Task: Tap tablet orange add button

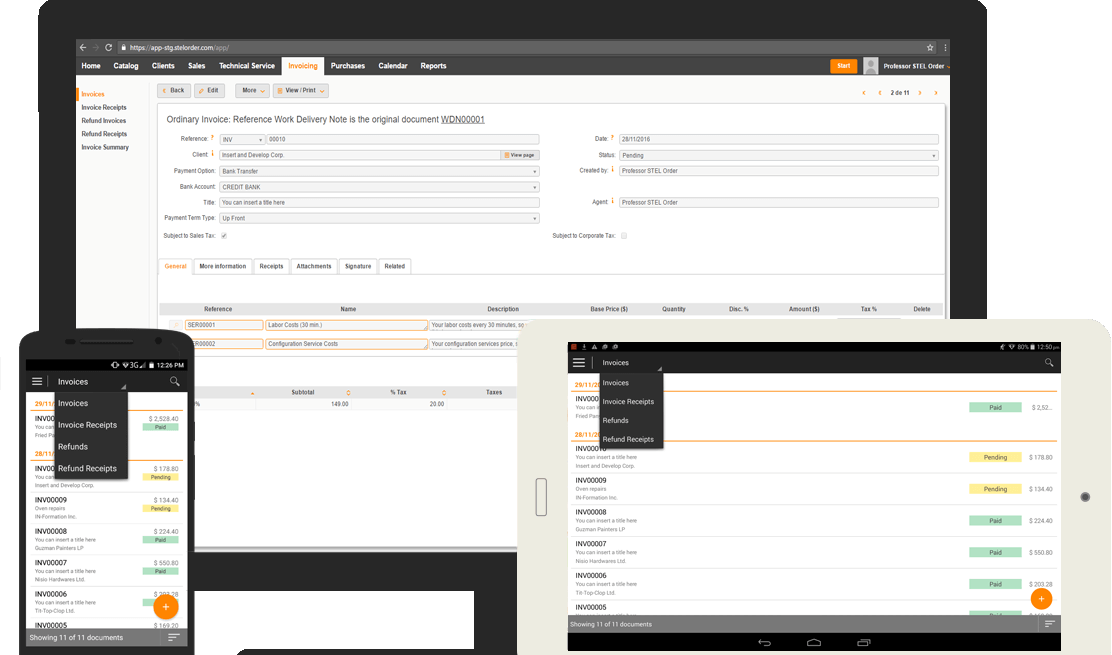Action: click(1041, 598)
